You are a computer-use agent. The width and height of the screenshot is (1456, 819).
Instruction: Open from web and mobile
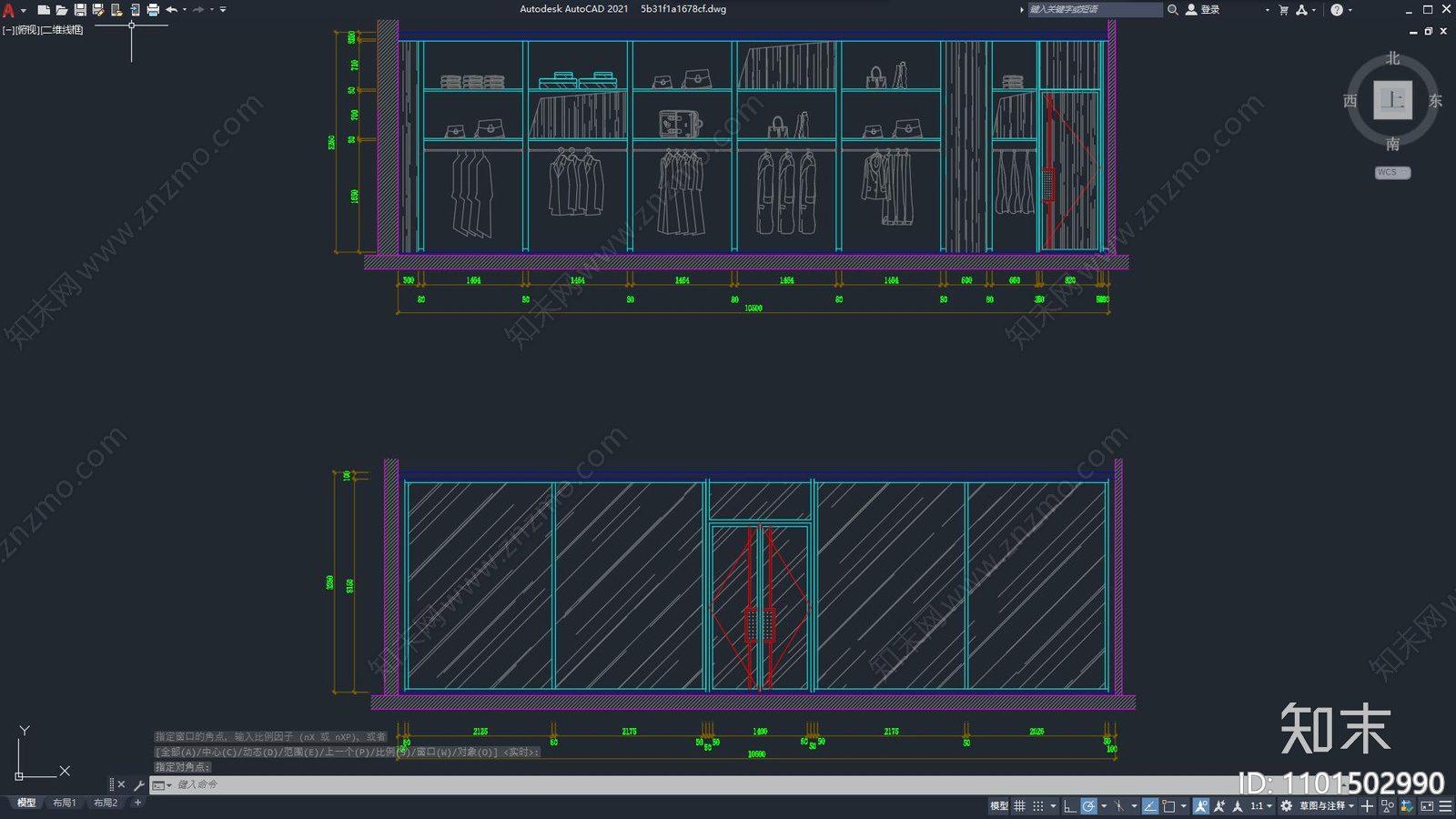[116, 9]
